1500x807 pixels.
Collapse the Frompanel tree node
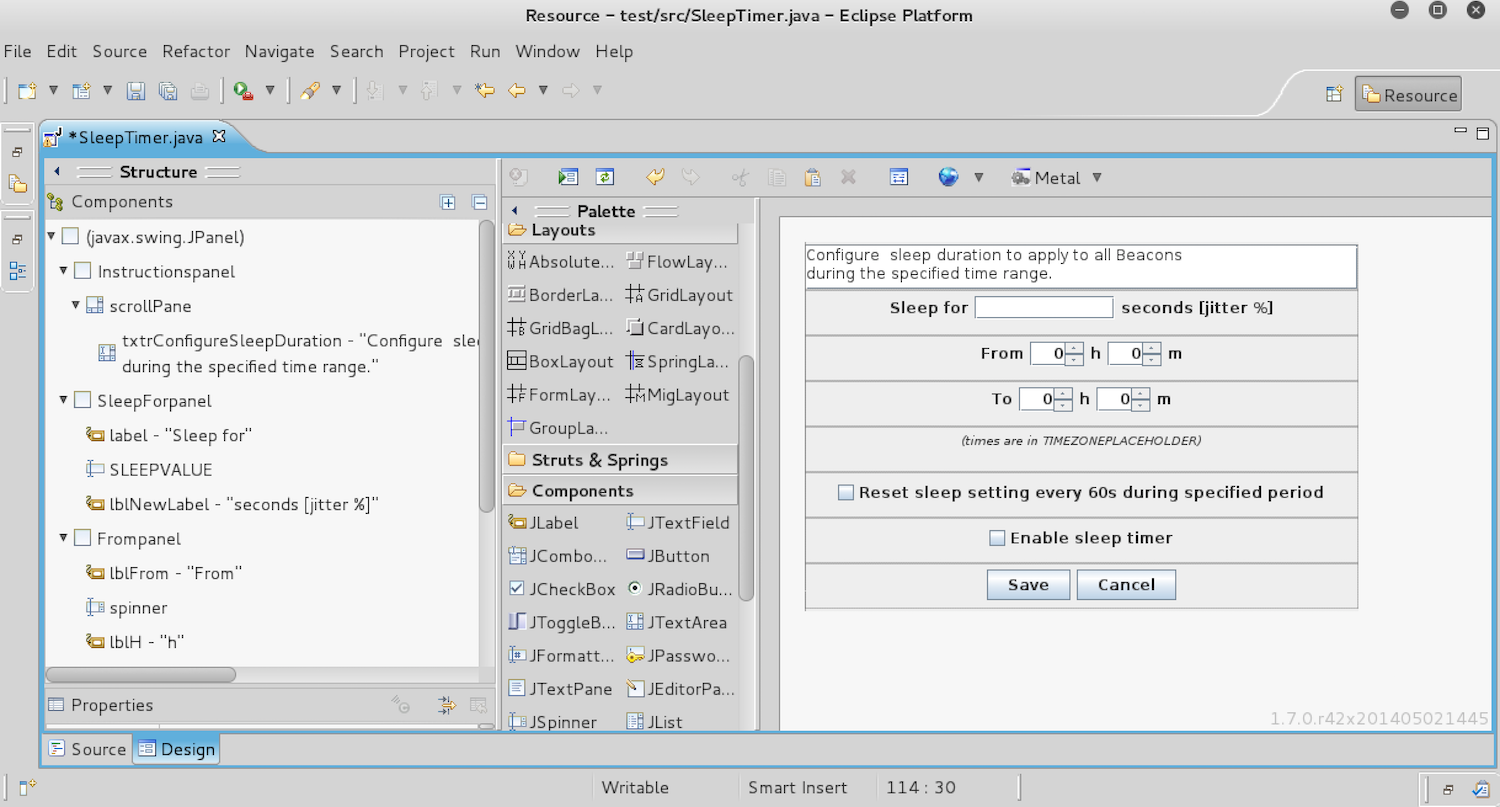(63, 538)
